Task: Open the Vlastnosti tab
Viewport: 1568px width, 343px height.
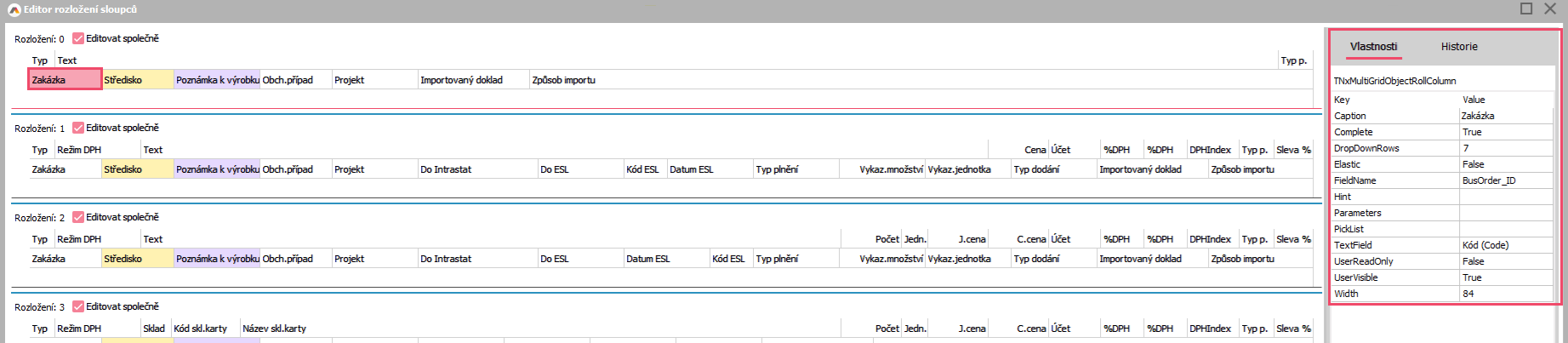Action: [x=1373, y=47]
